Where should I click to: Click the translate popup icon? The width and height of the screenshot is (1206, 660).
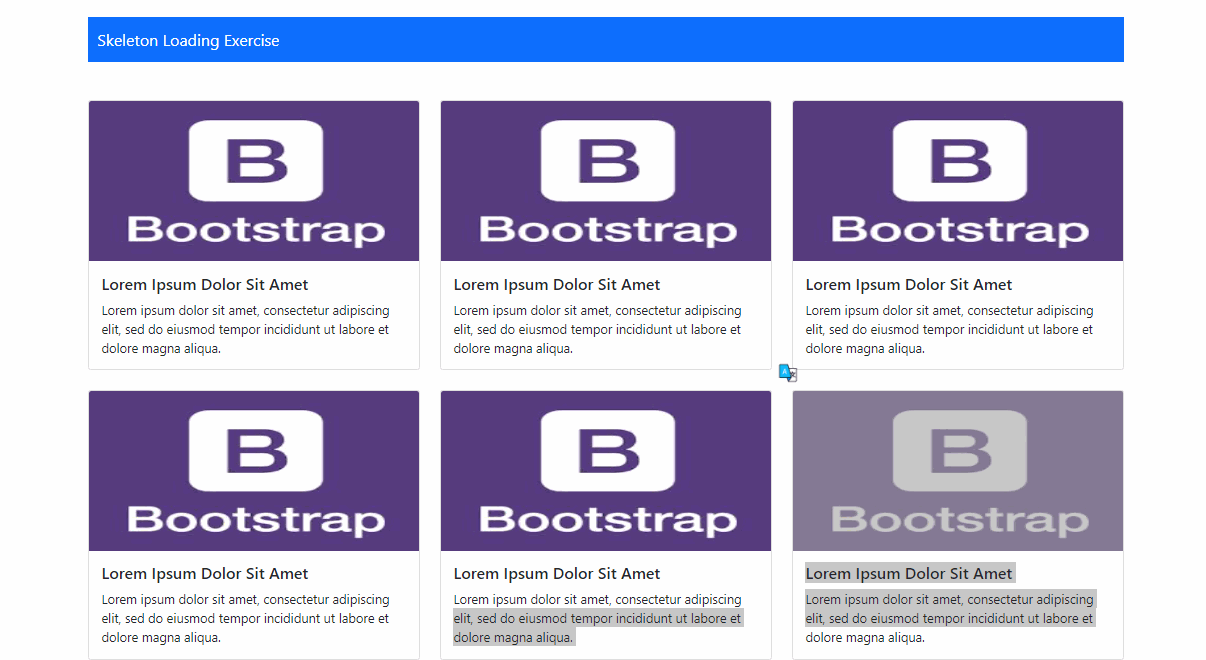(x=787, y=372)
